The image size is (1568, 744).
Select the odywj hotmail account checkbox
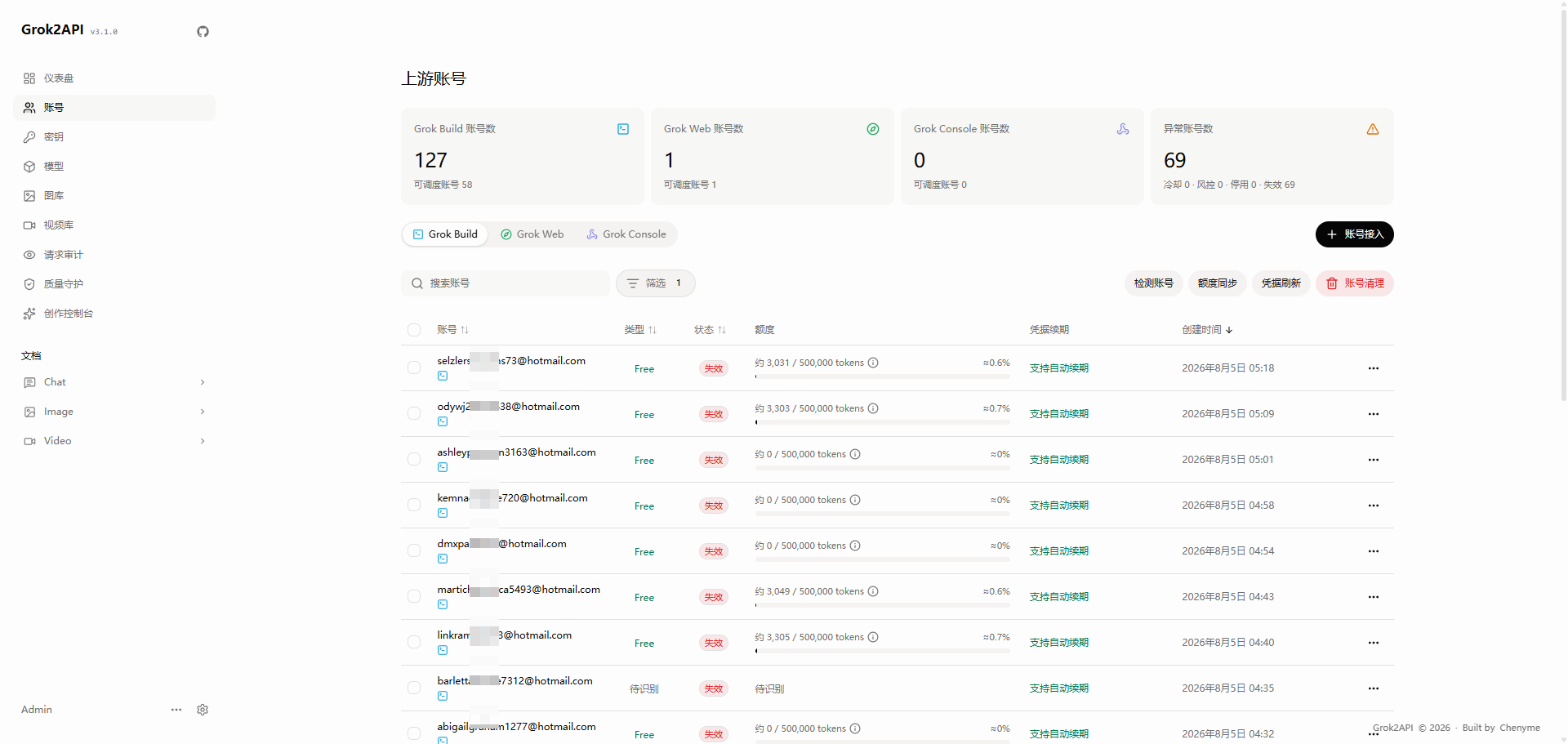(x=414, y=414)
